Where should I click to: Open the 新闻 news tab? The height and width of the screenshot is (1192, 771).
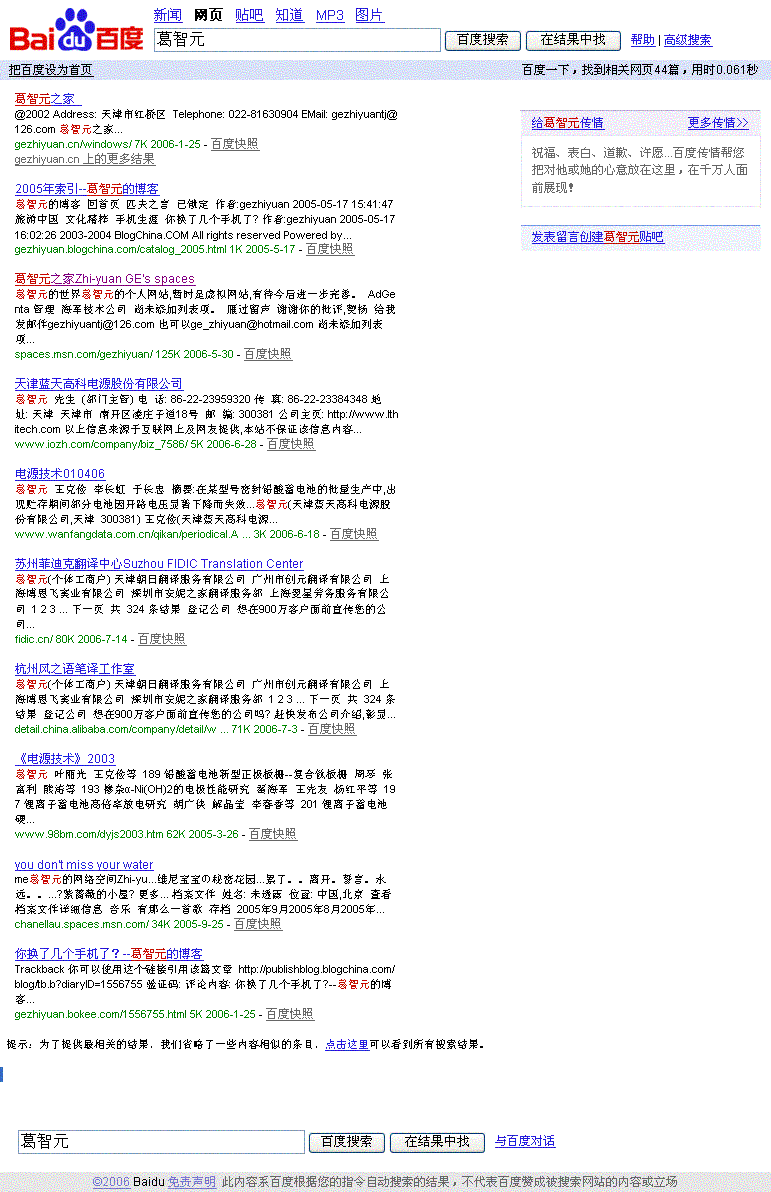point(167,15)
